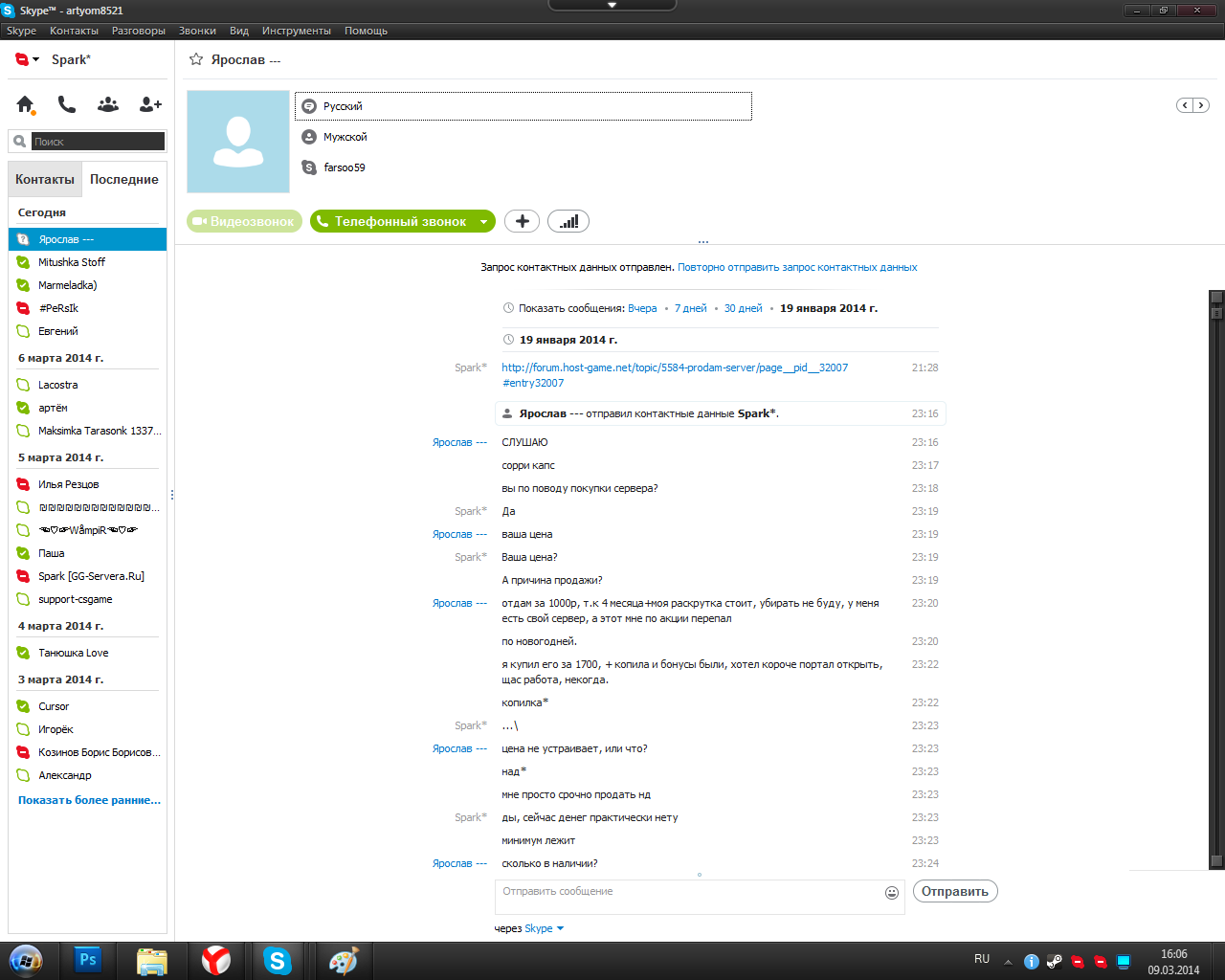
Task: Open the Контакты menu
Action: click(74, 31)
